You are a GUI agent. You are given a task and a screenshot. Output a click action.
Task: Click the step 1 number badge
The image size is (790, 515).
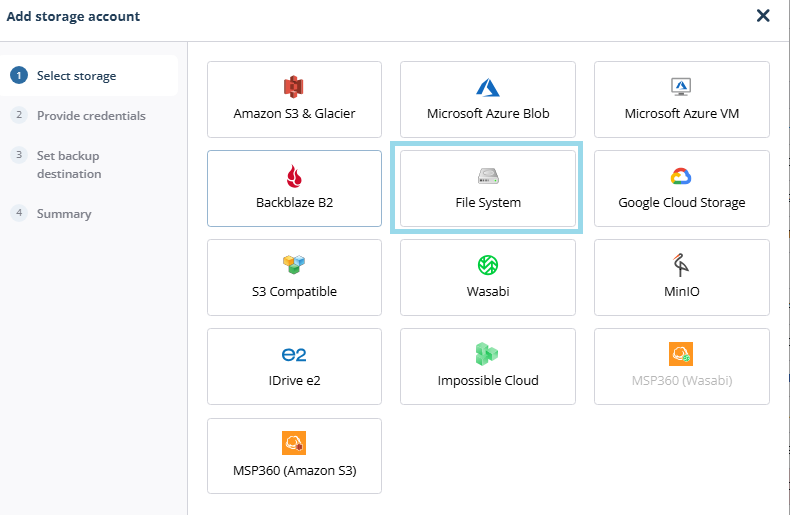point(19,76)
